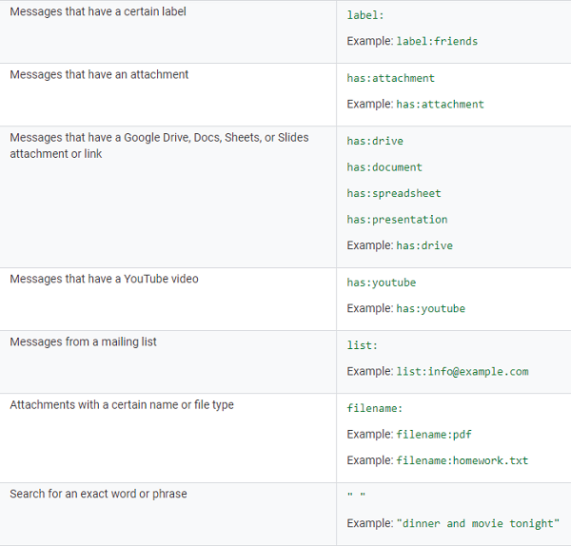Click the has:document operator

(x=384, y=168)
